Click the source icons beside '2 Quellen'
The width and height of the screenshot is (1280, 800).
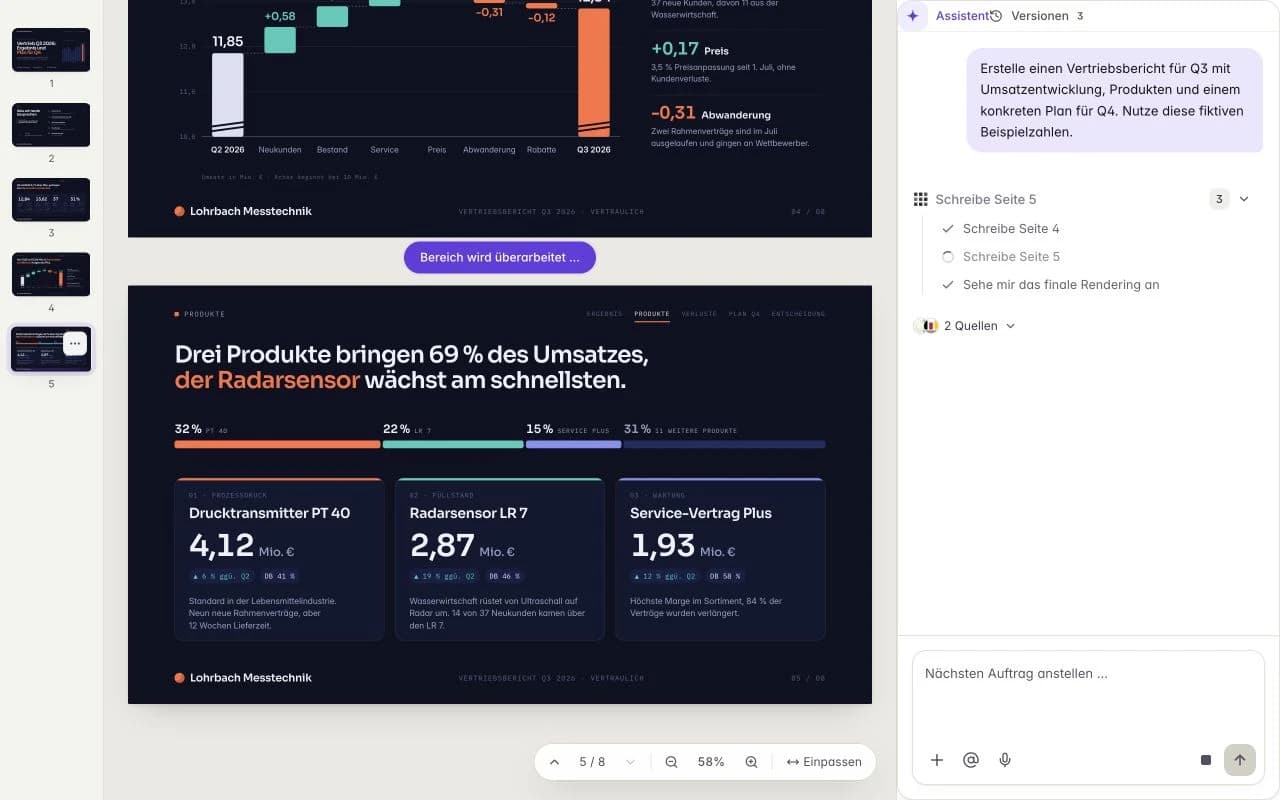[x=926, y=326]
